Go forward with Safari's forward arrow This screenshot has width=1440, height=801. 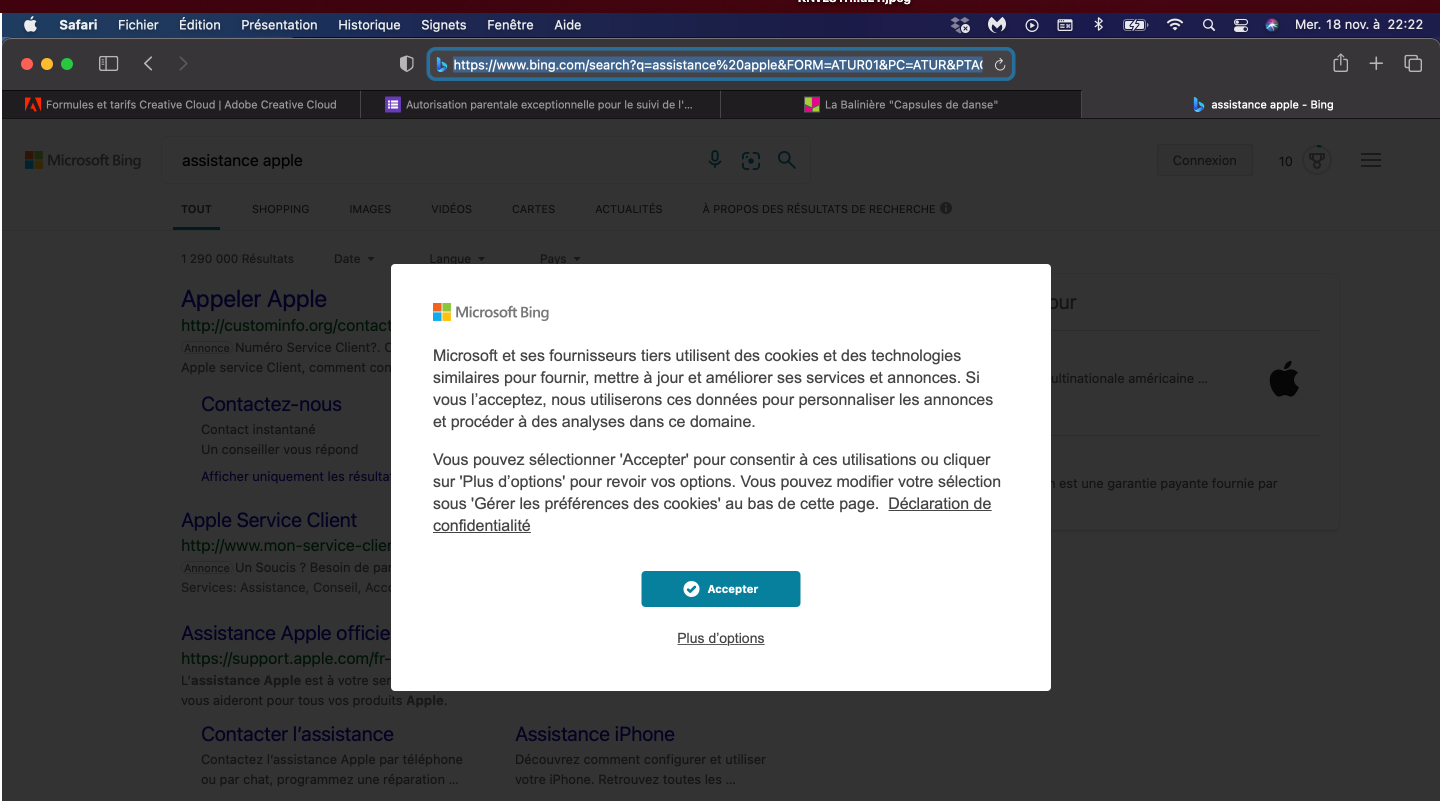pos(183,64)
